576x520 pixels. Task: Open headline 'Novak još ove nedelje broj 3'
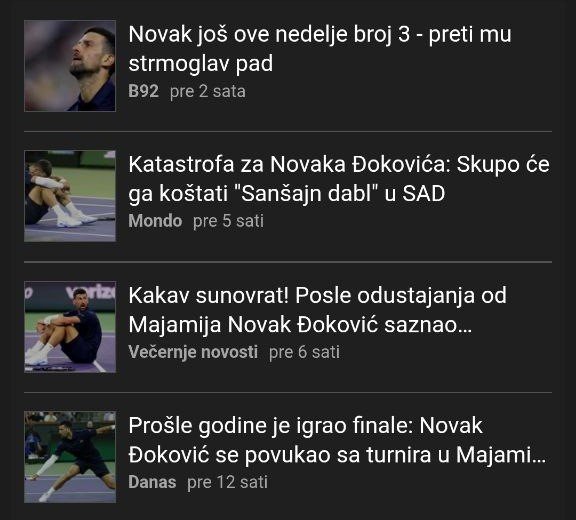[320, 49]
